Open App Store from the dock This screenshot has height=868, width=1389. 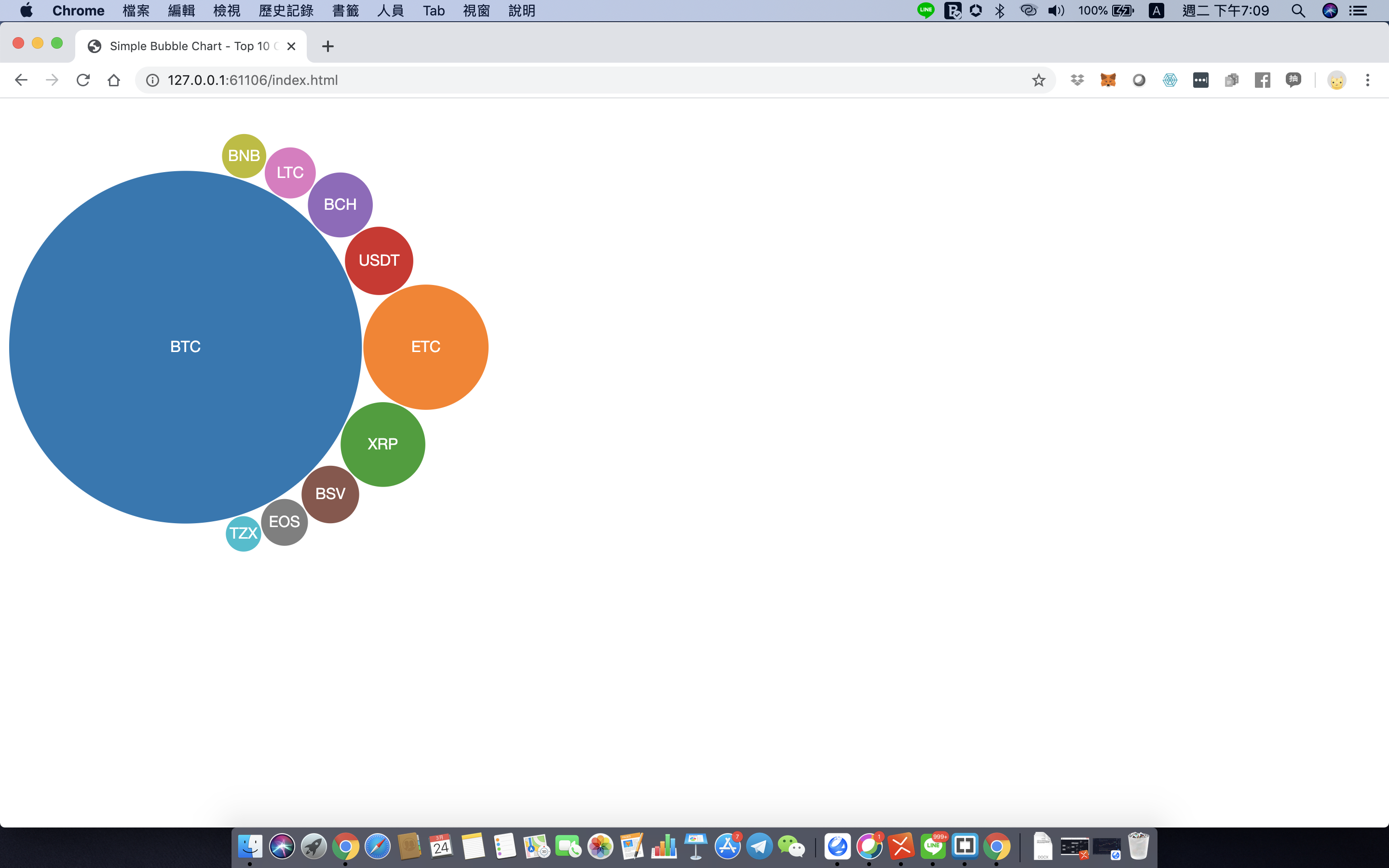(x=728, y=846)
